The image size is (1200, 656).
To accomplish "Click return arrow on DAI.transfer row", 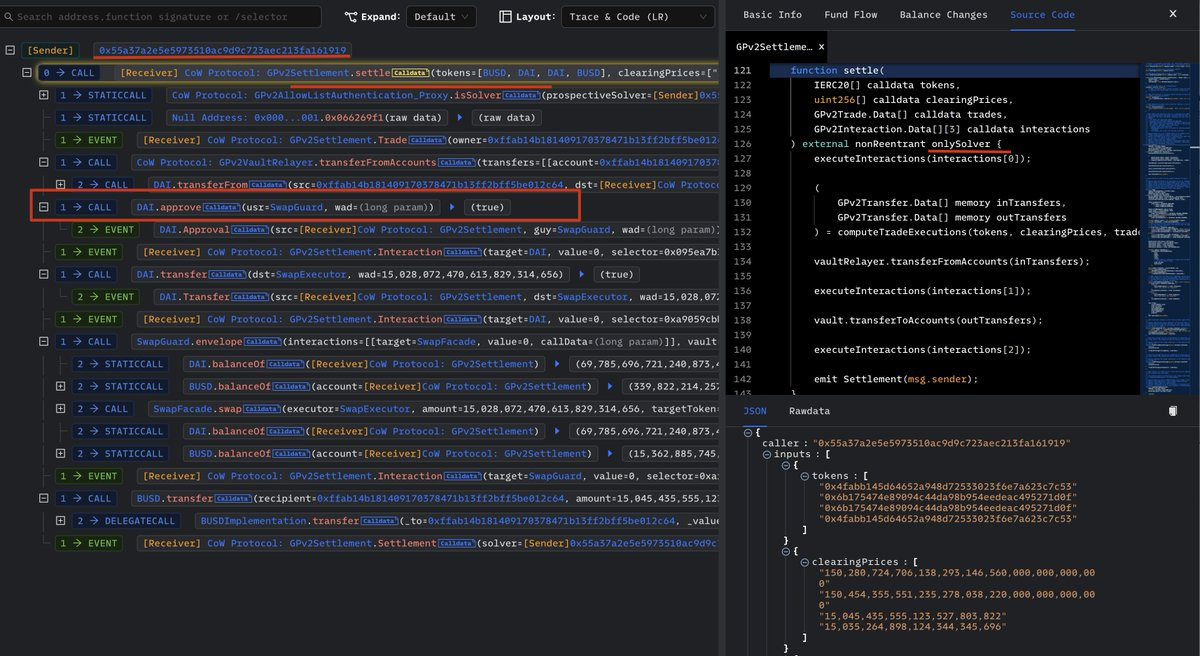I will (x=581, y=274).
